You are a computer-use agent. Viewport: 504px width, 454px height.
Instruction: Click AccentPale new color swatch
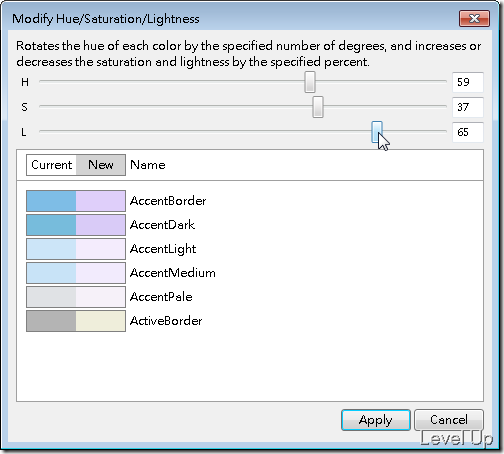point(100,297)
